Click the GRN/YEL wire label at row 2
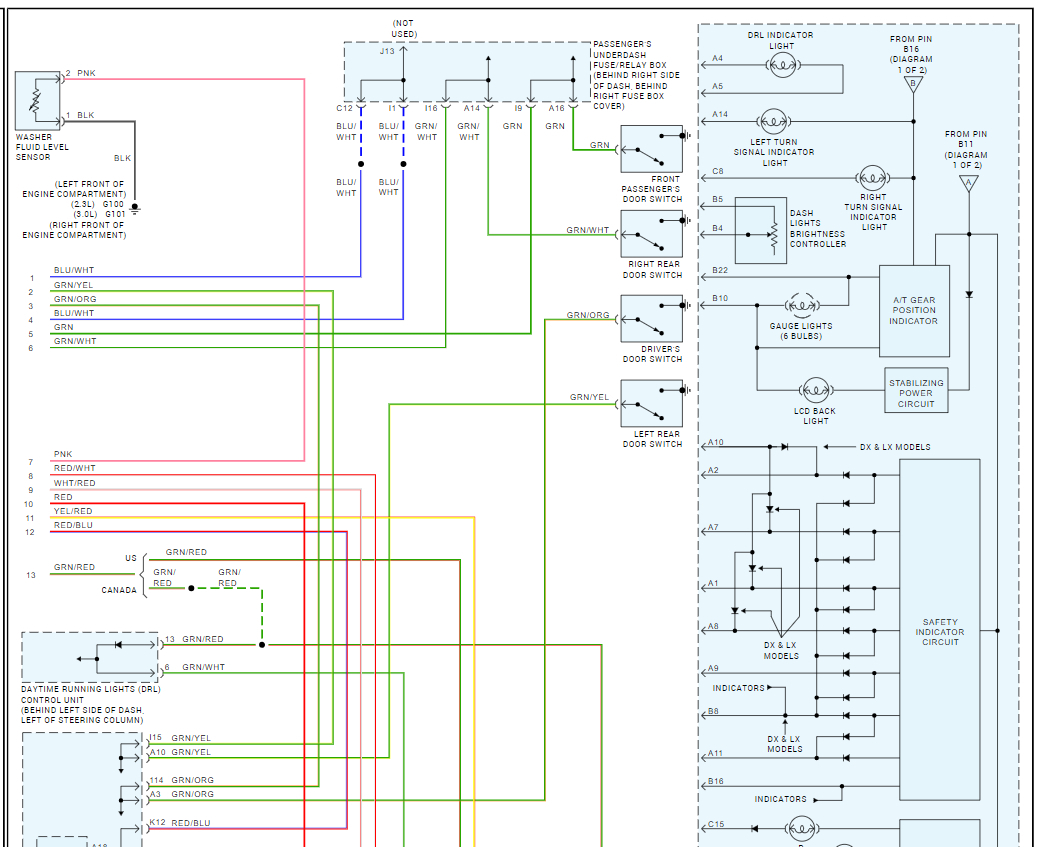Screen dimensions: 1043x847 [73, 285]
